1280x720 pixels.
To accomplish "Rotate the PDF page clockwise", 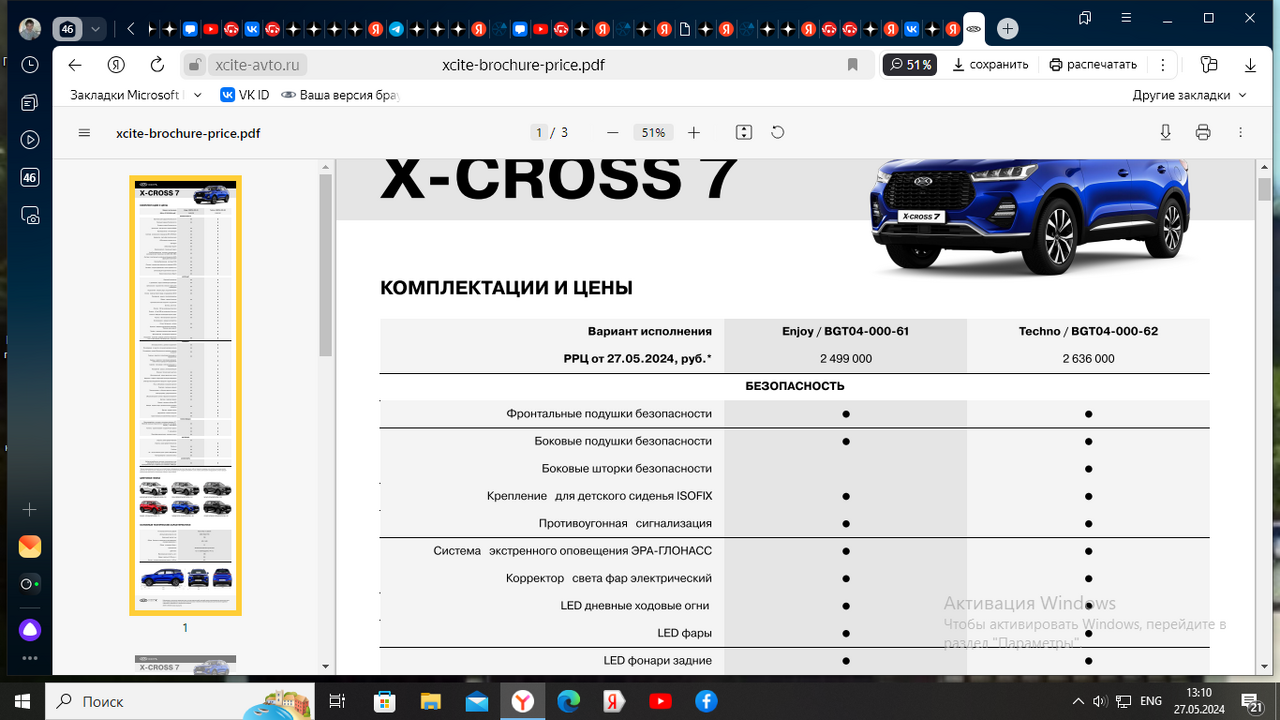I will (x=778, y=133).
